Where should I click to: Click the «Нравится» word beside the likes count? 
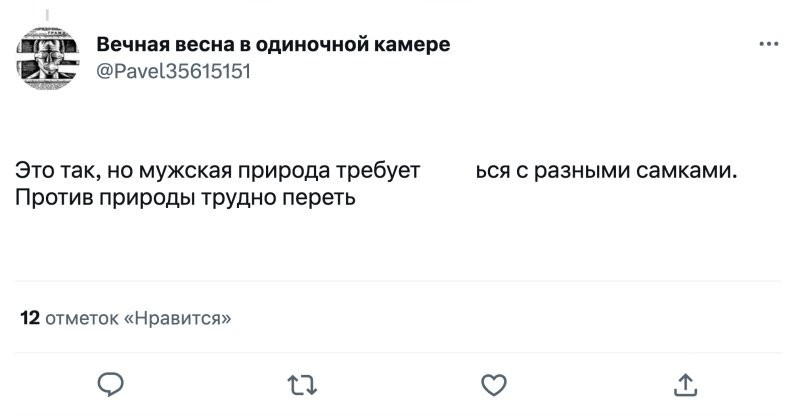pyautogui.click(x=178, y=319)
